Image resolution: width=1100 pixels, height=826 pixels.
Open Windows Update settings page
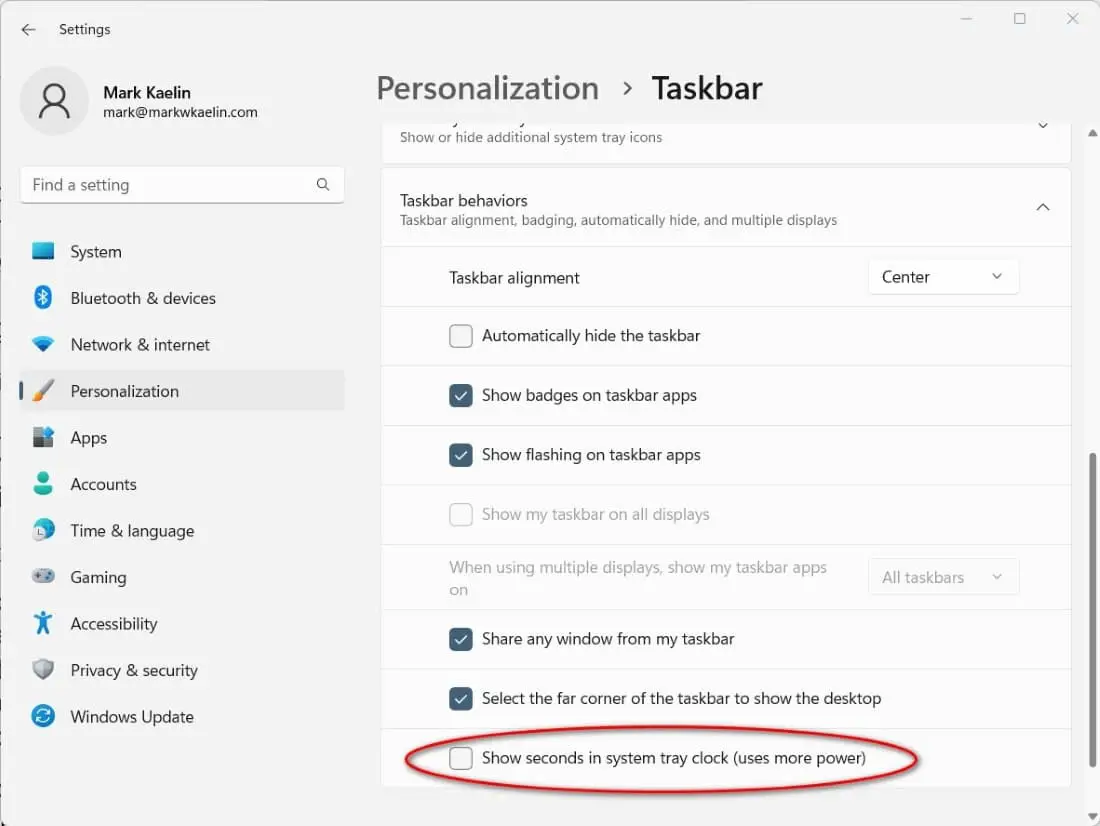pos(132,717)
